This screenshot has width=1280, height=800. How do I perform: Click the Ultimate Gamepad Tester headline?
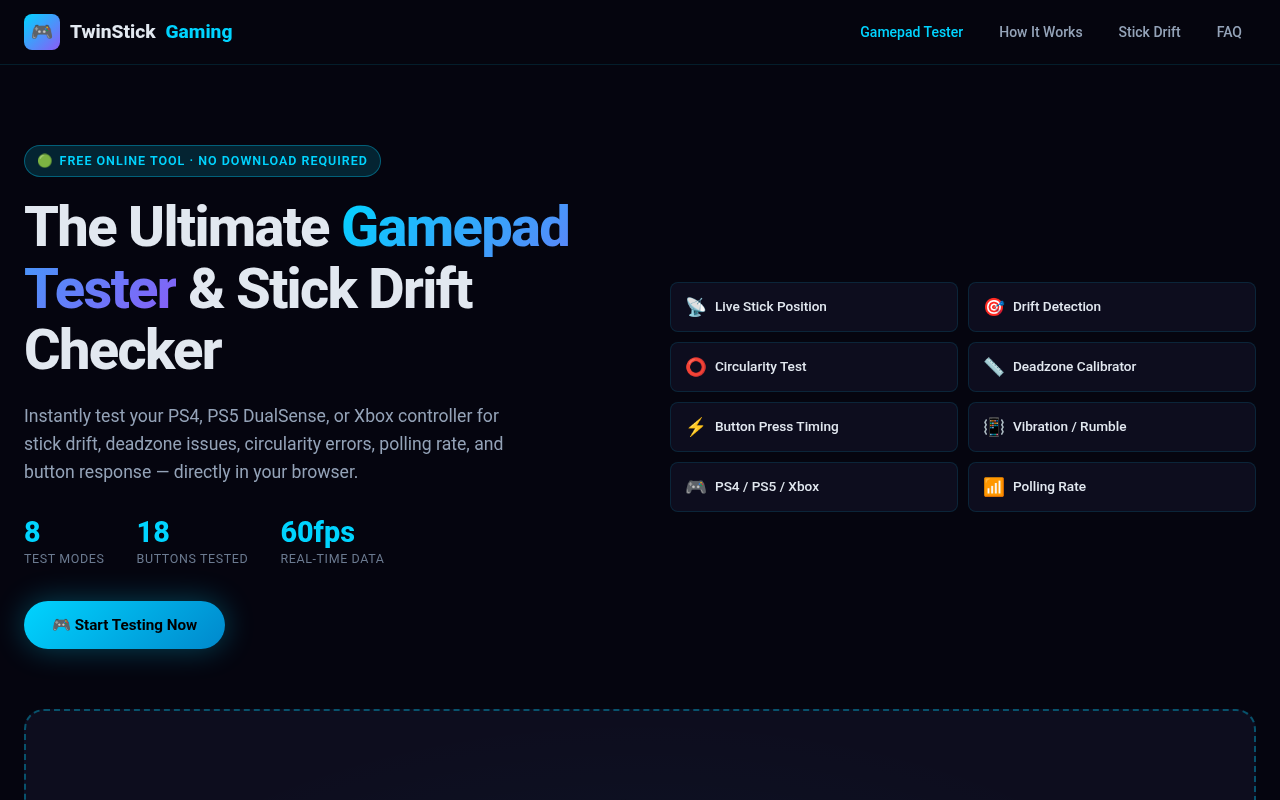(x=297, y=289)
